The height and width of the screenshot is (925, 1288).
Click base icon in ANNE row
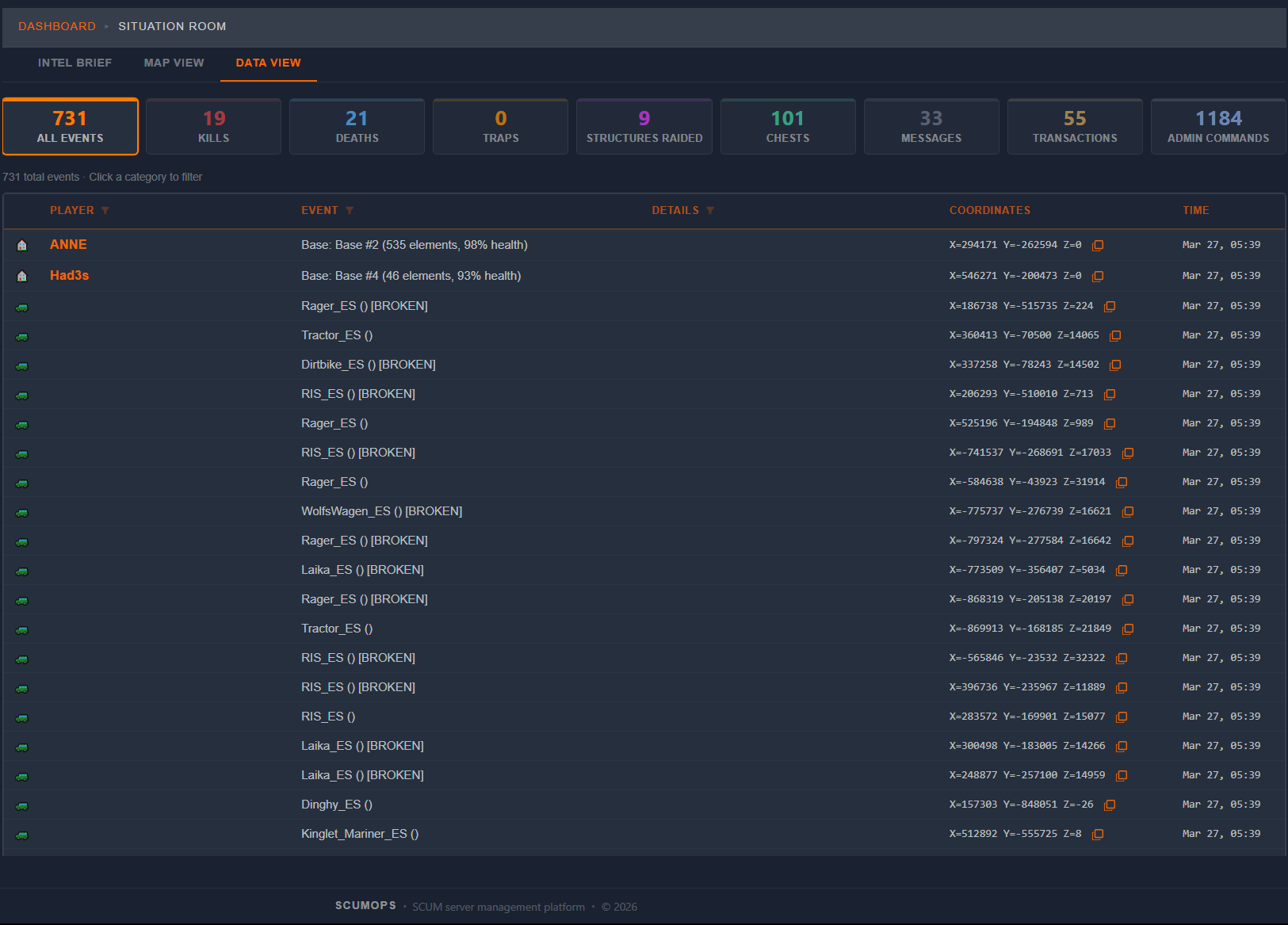point(22,246)
